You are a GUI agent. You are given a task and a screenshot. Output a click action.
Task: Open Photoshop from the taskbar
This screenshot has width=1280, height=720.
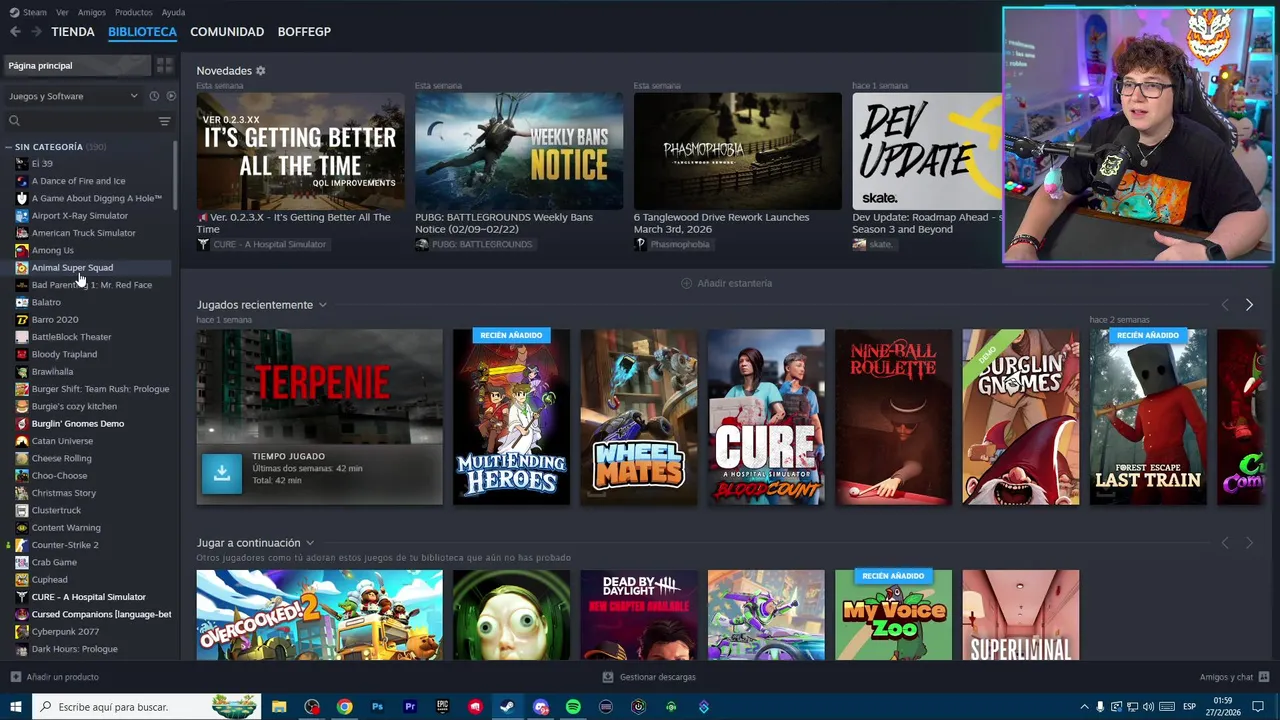pyautogui.click(x=377, y=707)
